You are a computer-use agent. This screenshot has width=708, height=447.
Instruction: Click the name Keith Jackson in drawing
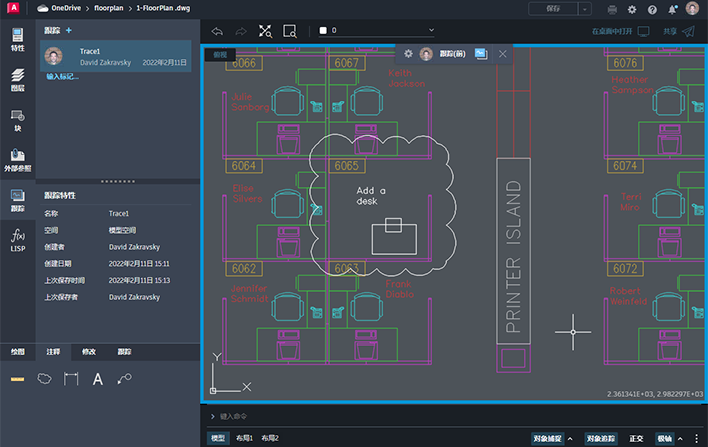click(x=406, y=78)
